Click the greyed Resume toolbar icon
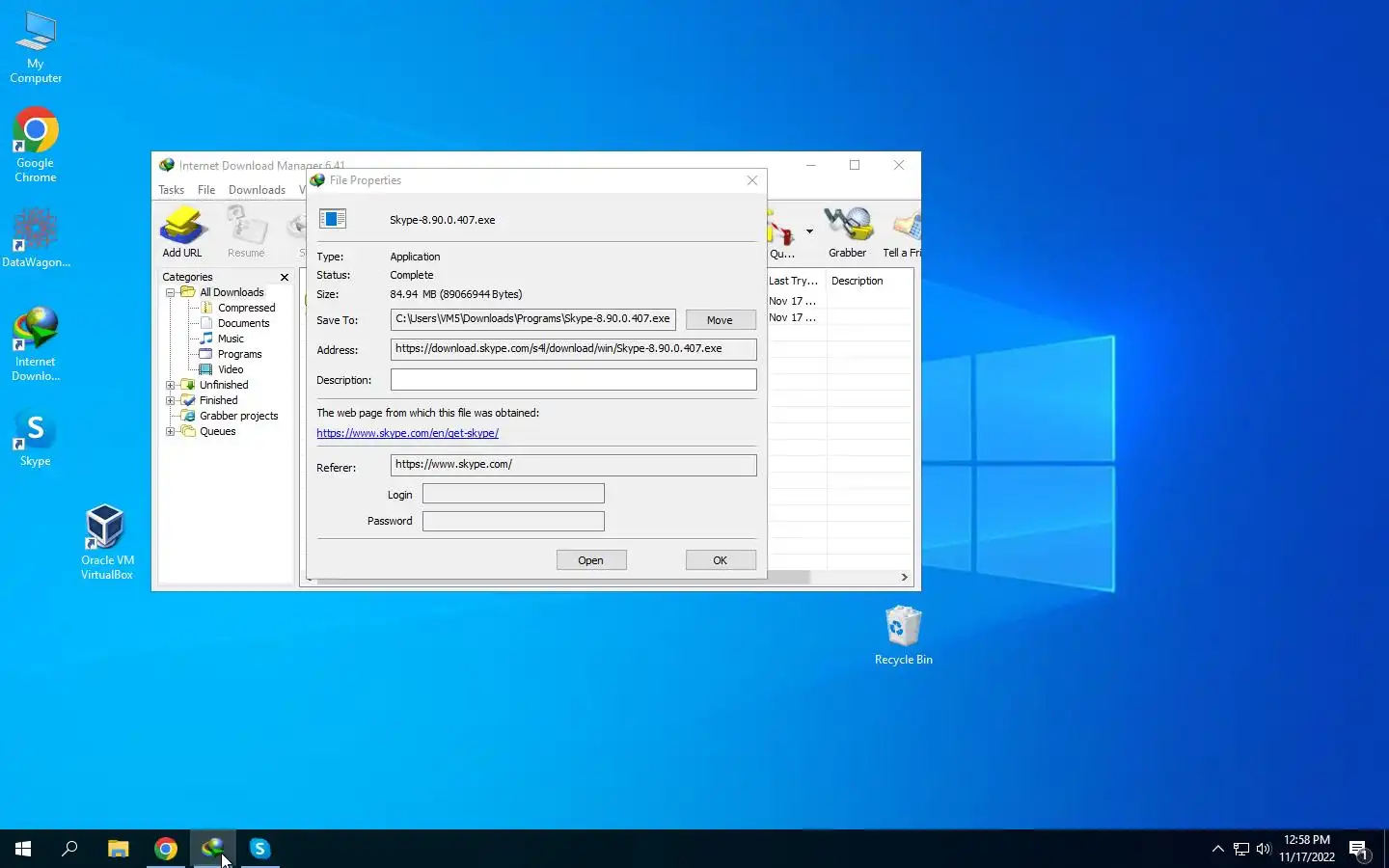 246,232
